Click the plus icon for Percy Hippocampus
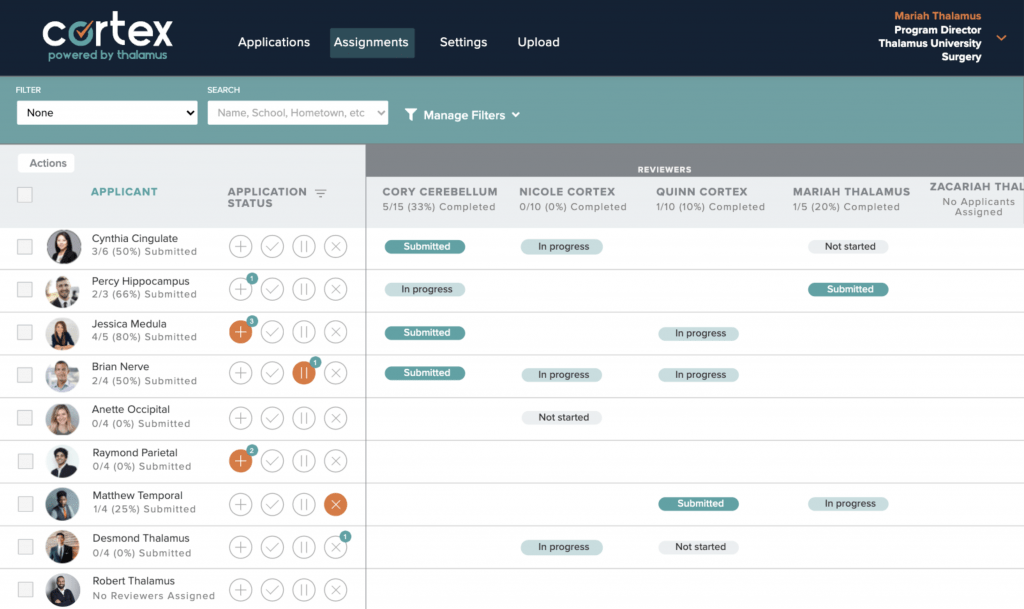 [240, 289]
